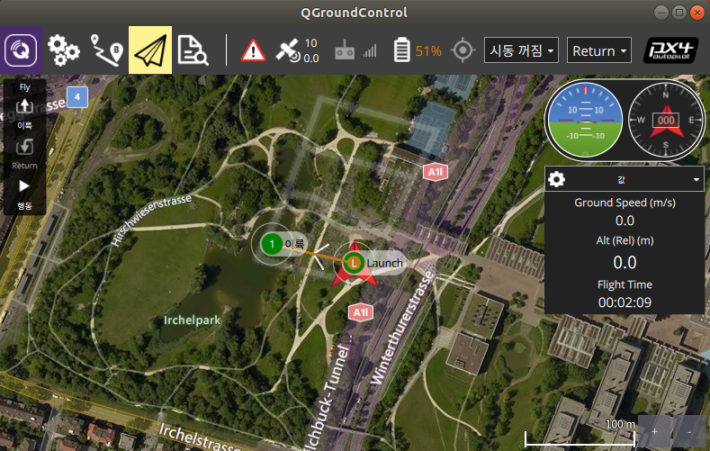The height and width of the screenshot is (451, 710).
Task: Select waypoint 1 takeoff marker
Action: (x=272, y=245)
